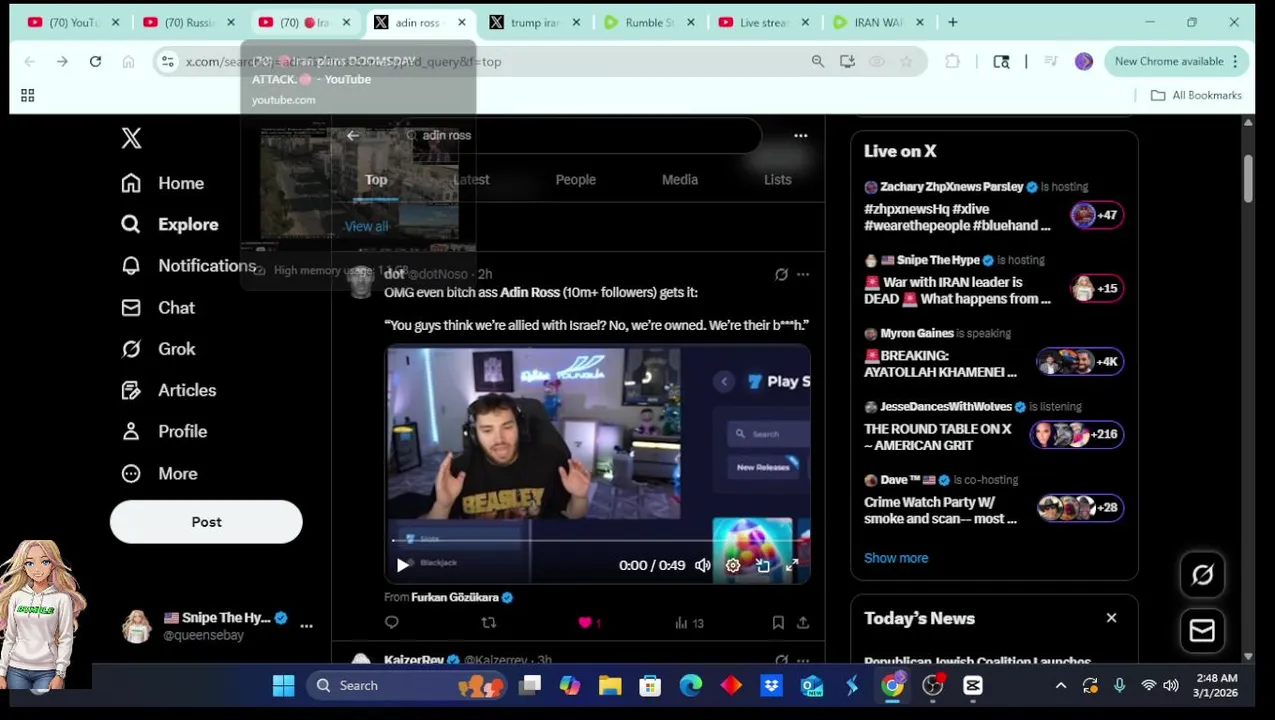
Task: Switch to the Lists tab
Action: 777,180
